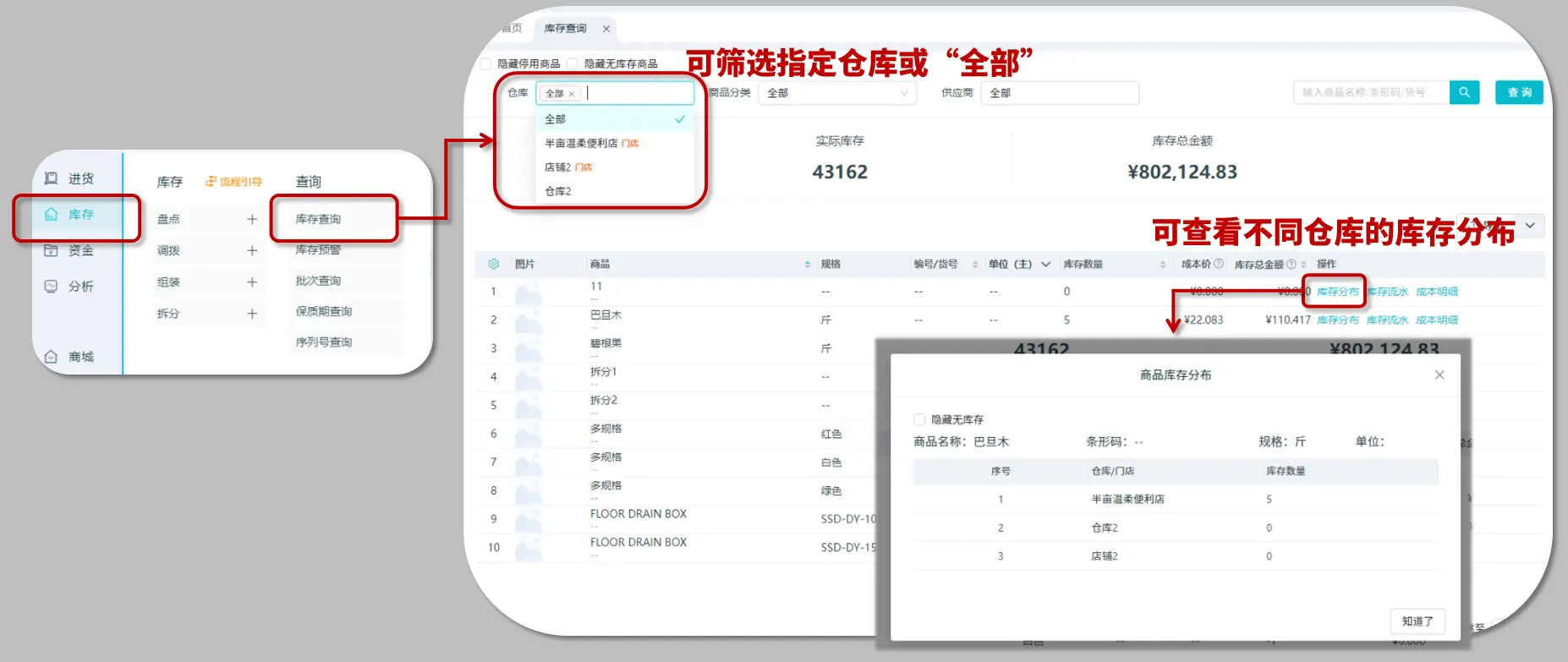Screen dimensions: 1568x662
Task: Select 仓库2 option in warehouse list
Action: click(x=615, y=191)
